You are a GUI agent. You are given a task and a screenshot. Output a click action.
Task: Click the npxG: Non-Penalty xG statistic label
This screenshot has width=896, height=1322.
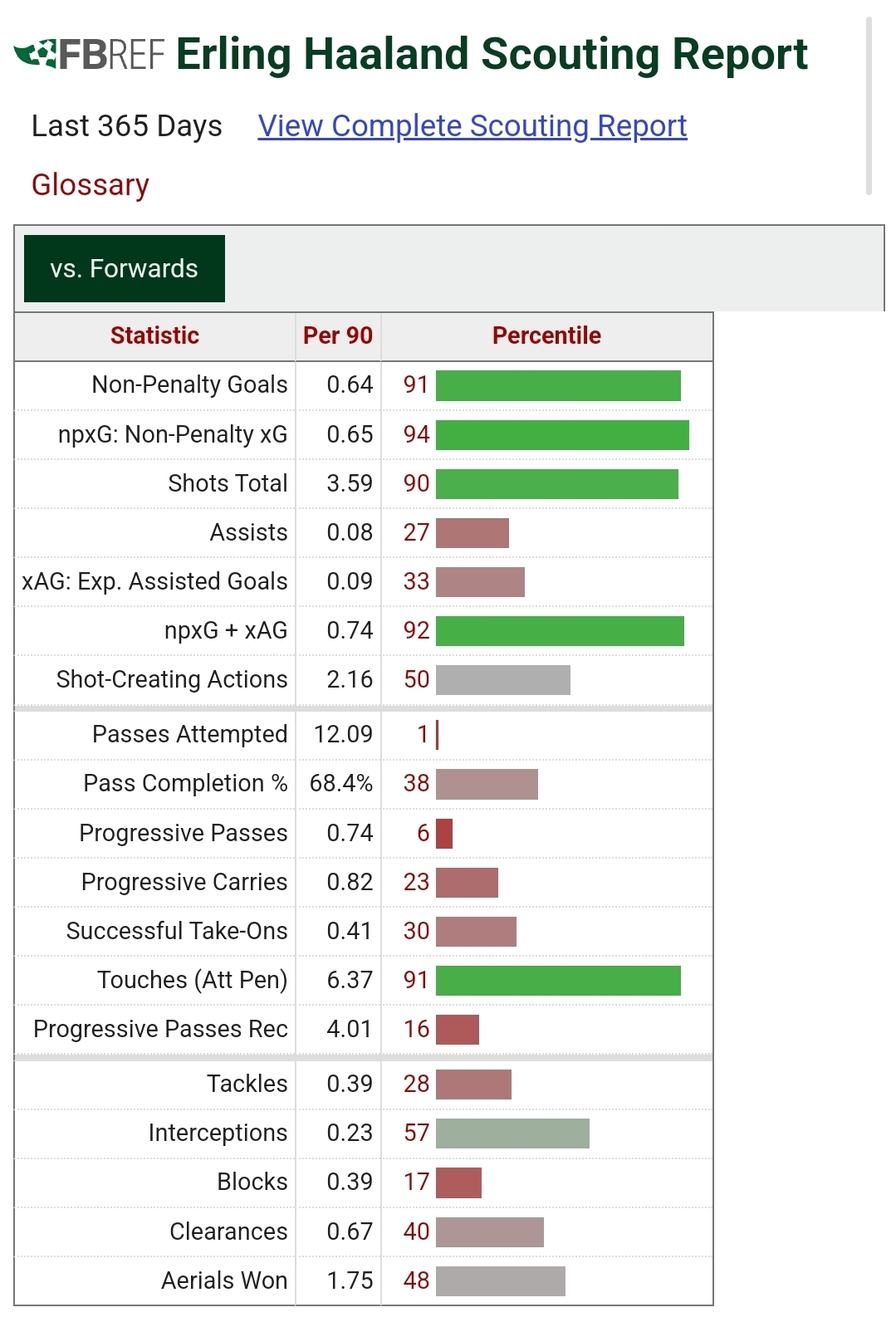pos(173,434)
